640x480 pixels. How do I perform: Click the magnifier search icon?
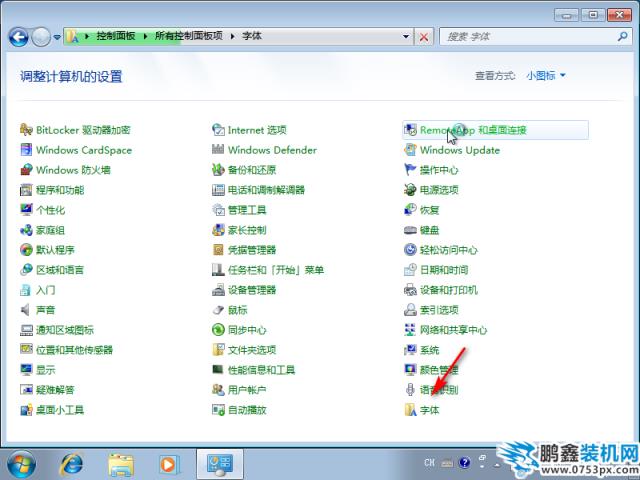click(622, 37)
